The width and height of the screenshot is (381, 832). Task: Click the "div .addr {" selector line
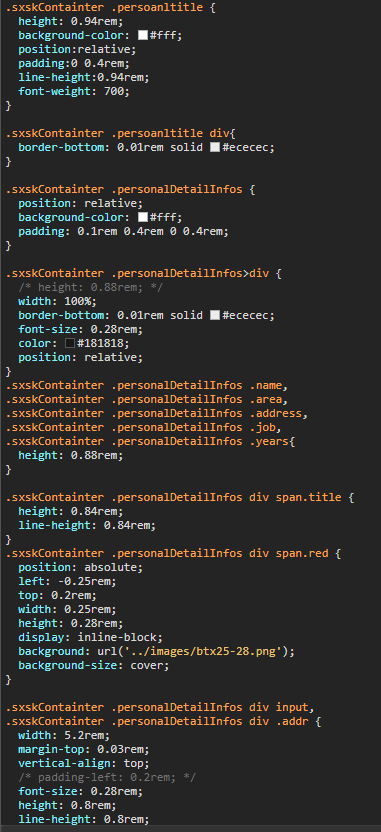point(163,721)
